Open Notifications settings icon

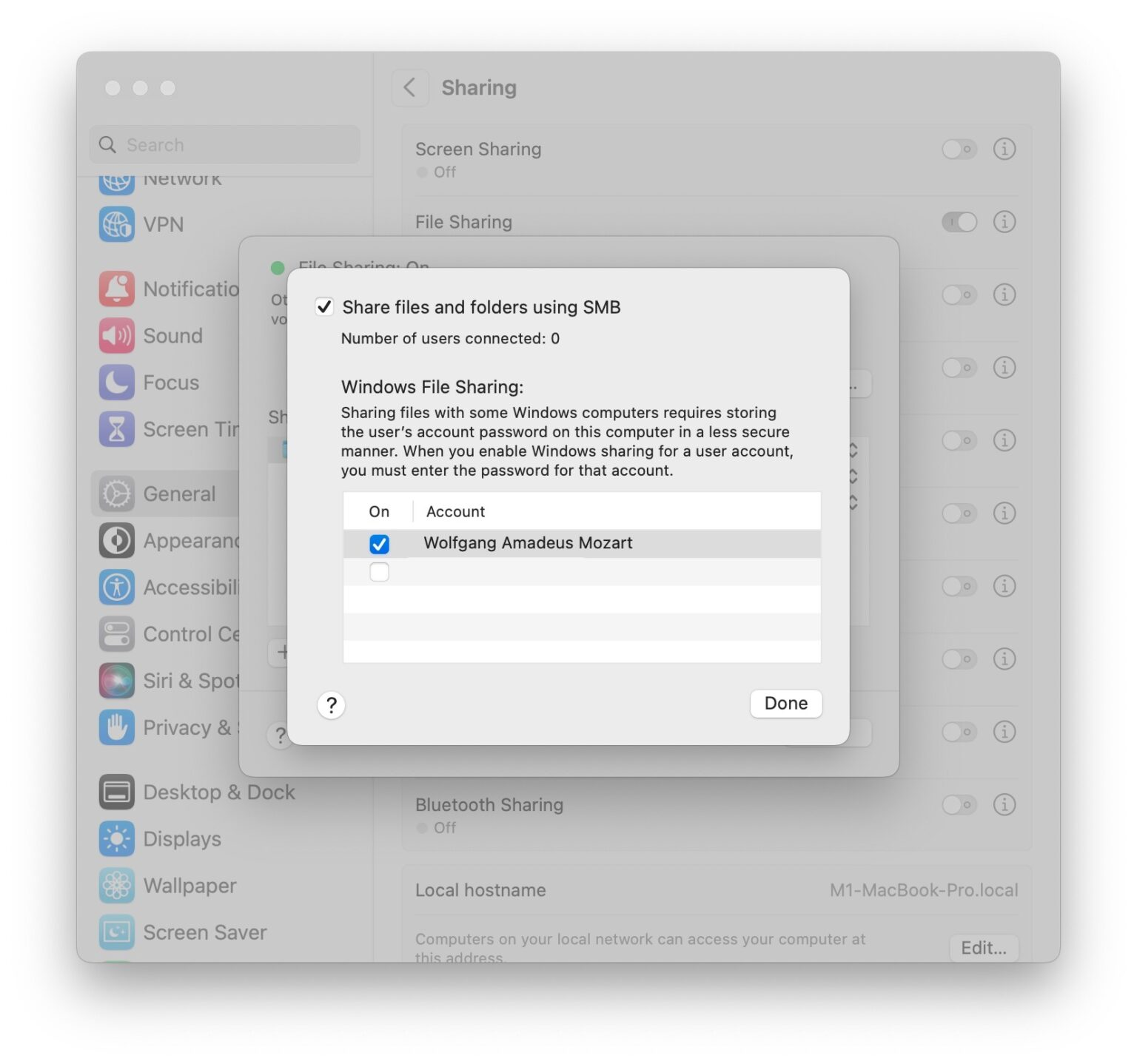[x=117, y=289]
